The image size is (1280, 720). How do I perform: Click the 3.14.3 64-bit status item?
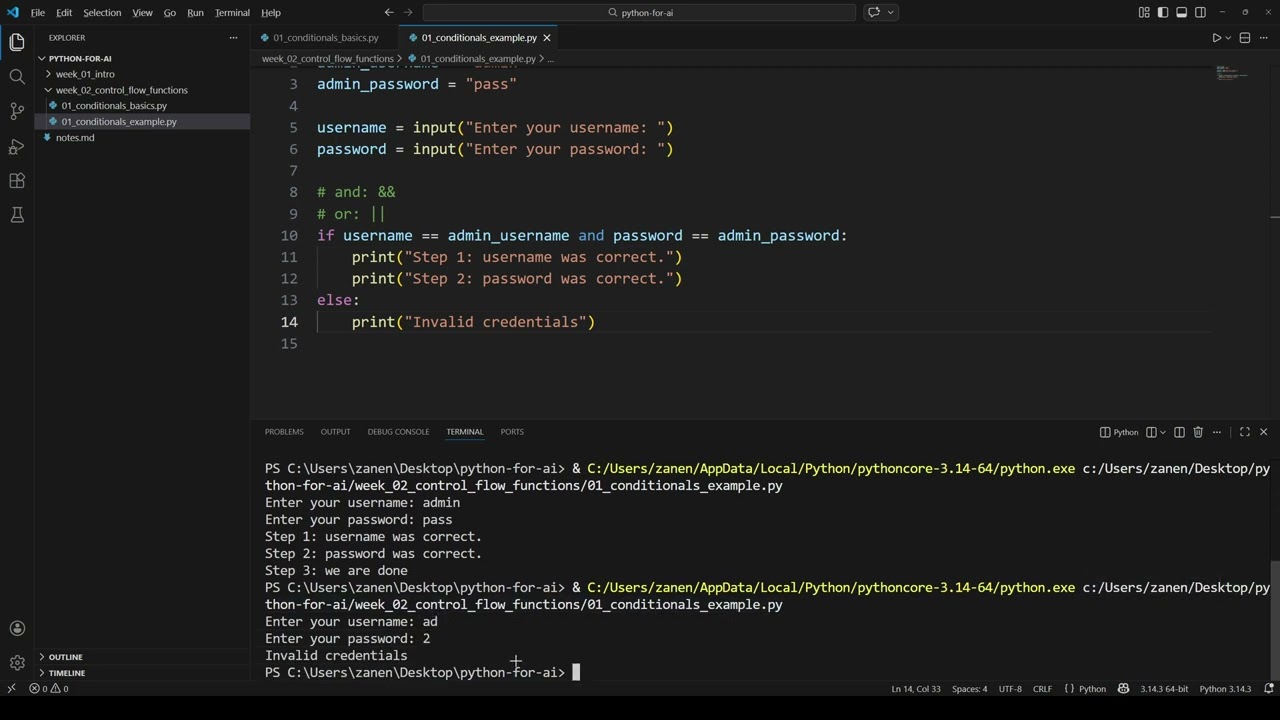click(1164, 689)
